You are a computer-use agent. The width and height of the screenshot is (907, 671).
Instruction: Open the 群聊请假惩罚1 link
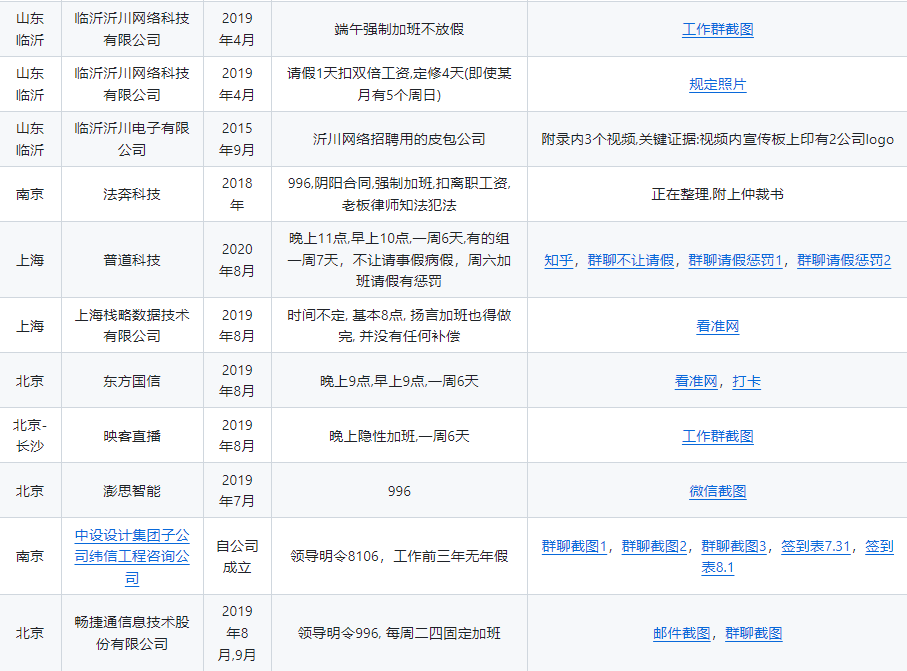[735, 260]
